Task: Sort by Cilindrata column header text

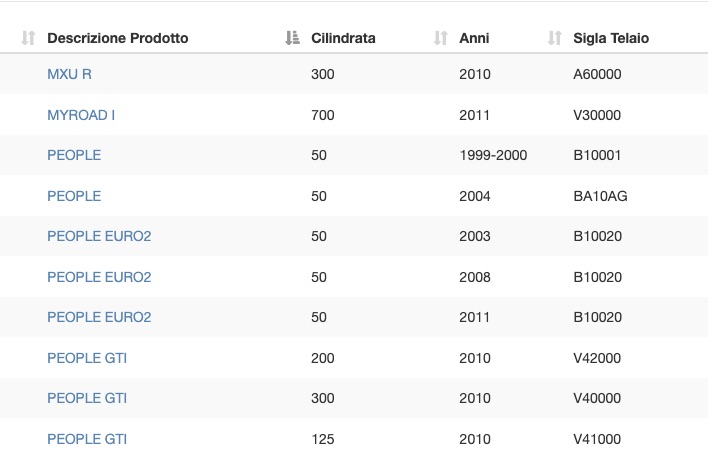Action: [343, 38]
